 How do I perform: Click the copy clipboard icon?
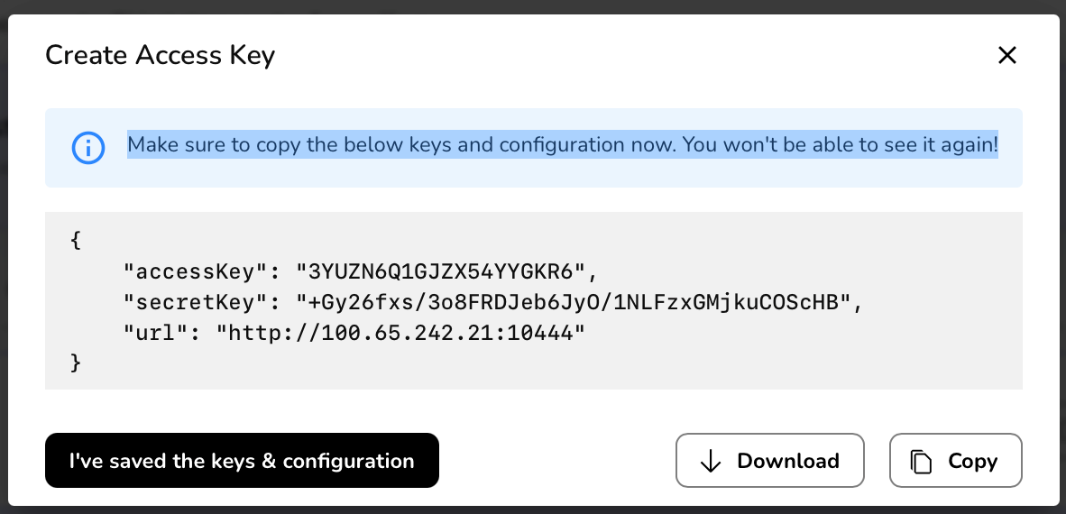coord(920,461)
